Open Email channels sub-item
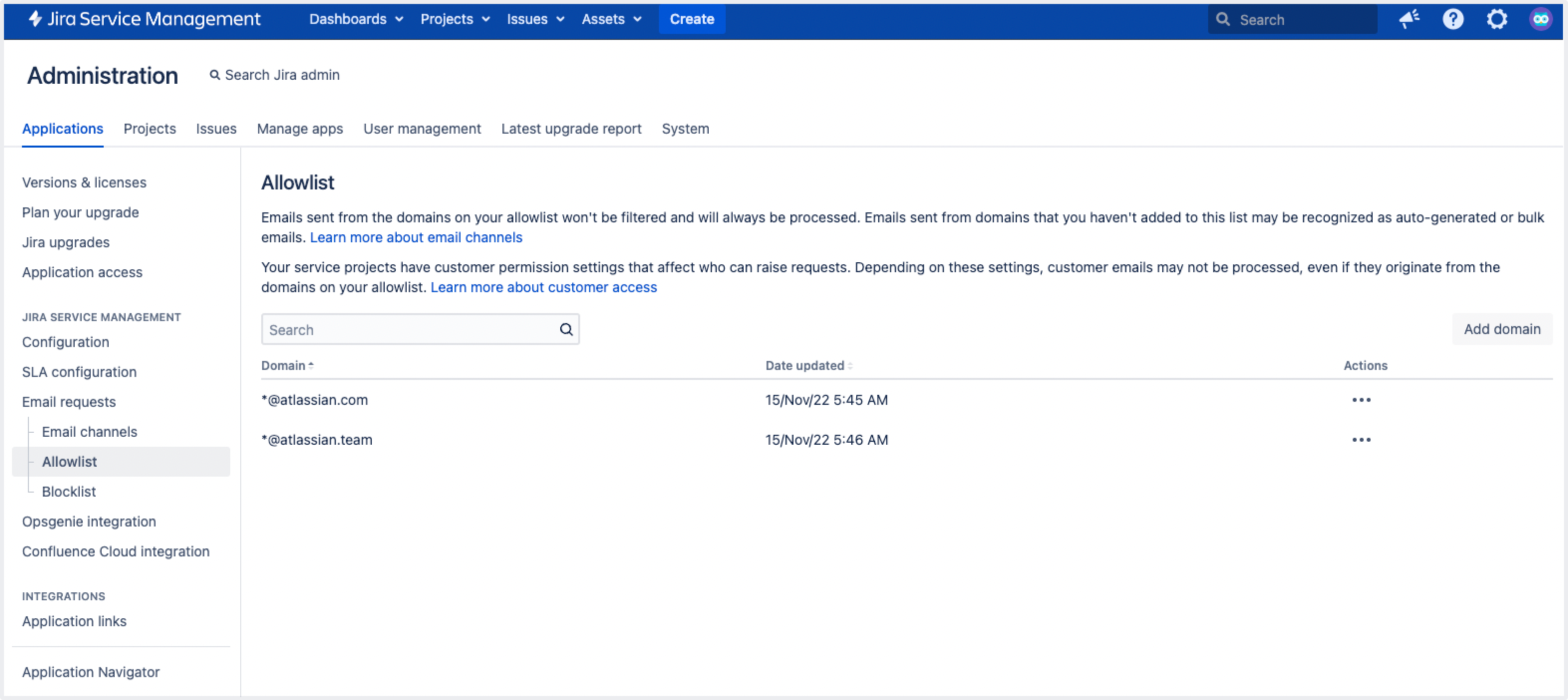This screenshot has height=700, width=1568. (x=90, y=432)
